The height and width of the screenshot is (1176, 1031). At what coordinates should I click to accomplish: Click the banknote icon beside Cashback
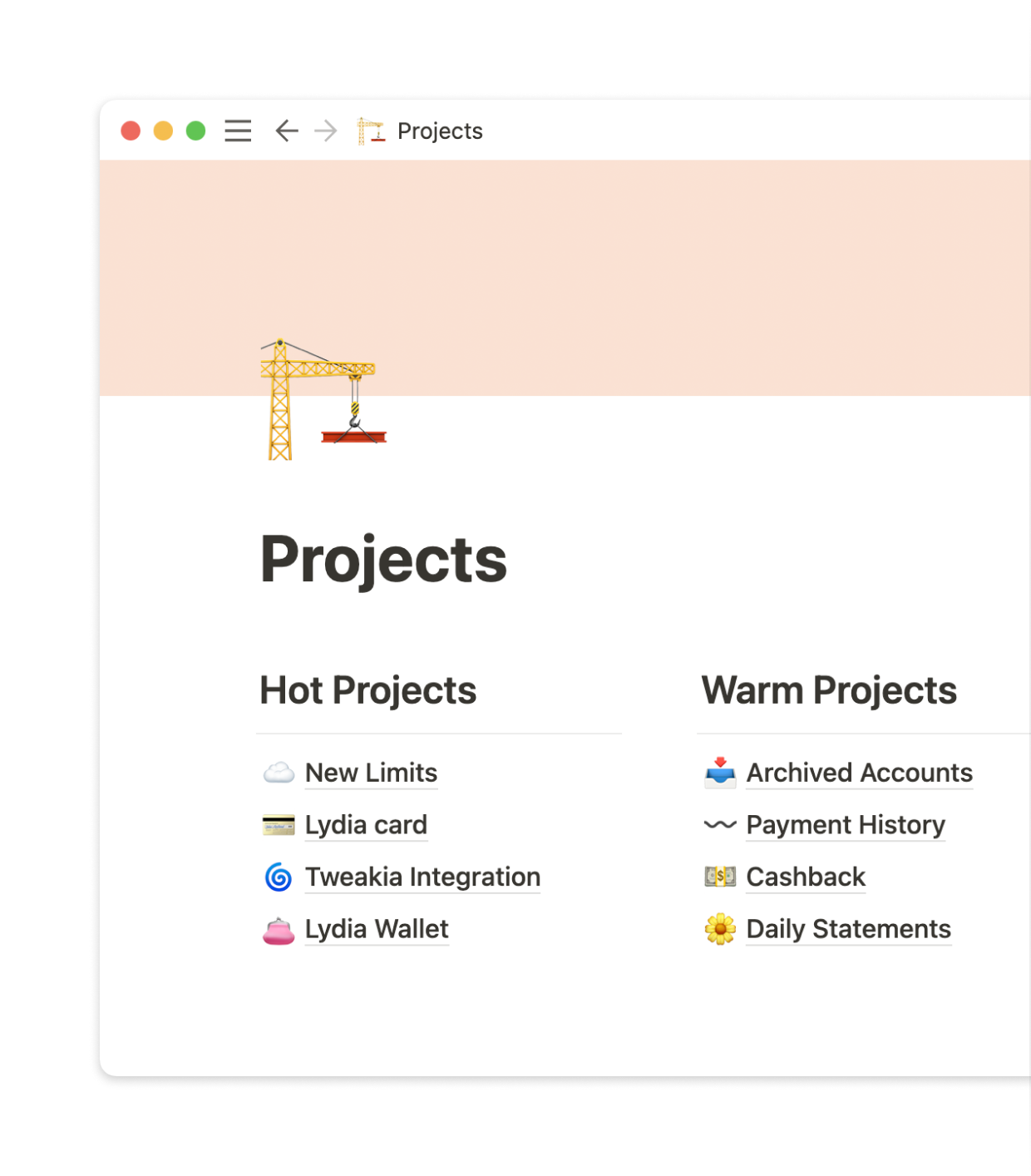click(x=720, y=877)
